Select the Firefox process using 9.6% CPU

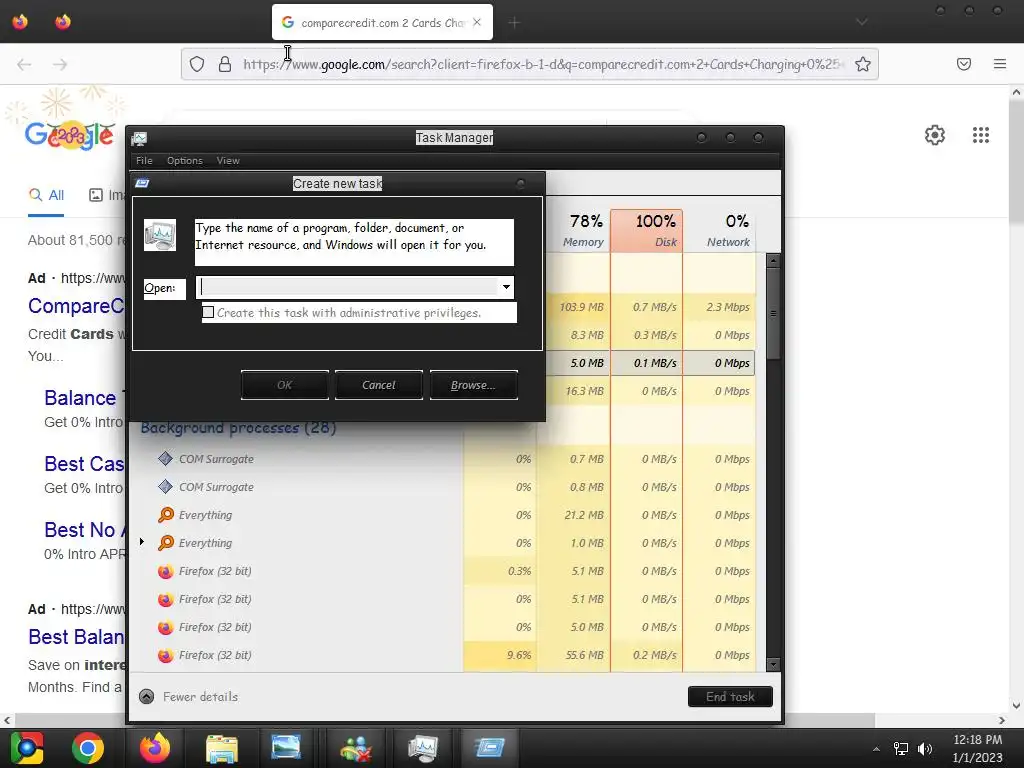click(215, 655)
